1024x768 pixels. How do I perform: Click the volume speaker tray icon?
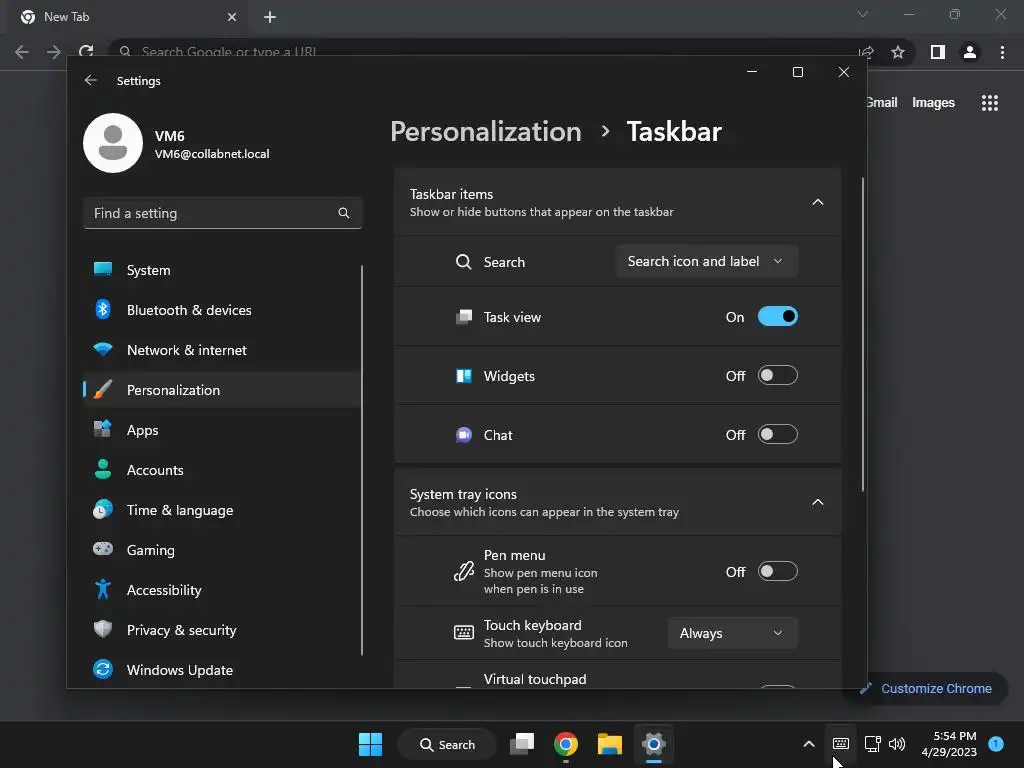[x=897, y=744]
